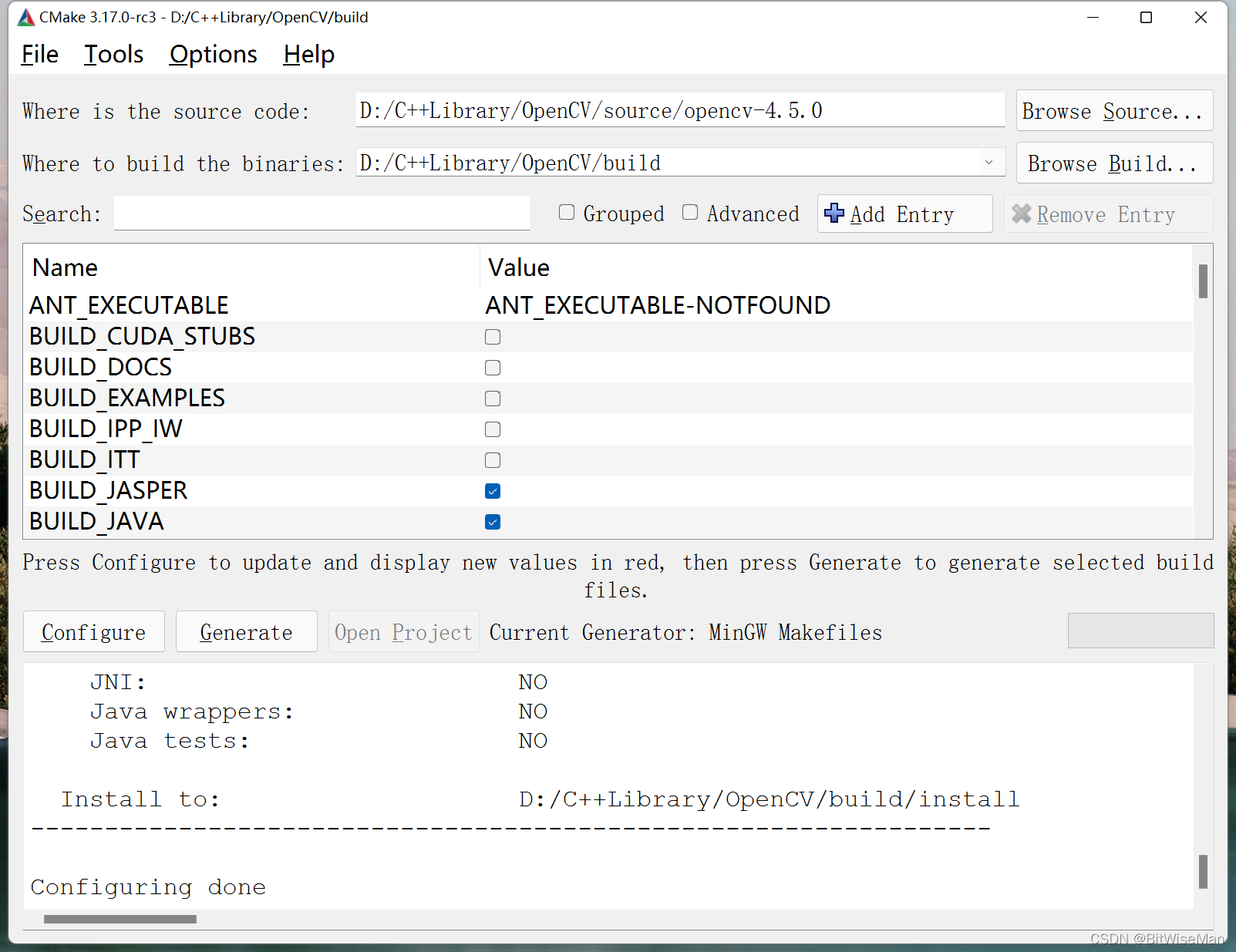Select the BUILD_DOCS row name
Screen dimensions: 1236x952
[x=100, y=367]
